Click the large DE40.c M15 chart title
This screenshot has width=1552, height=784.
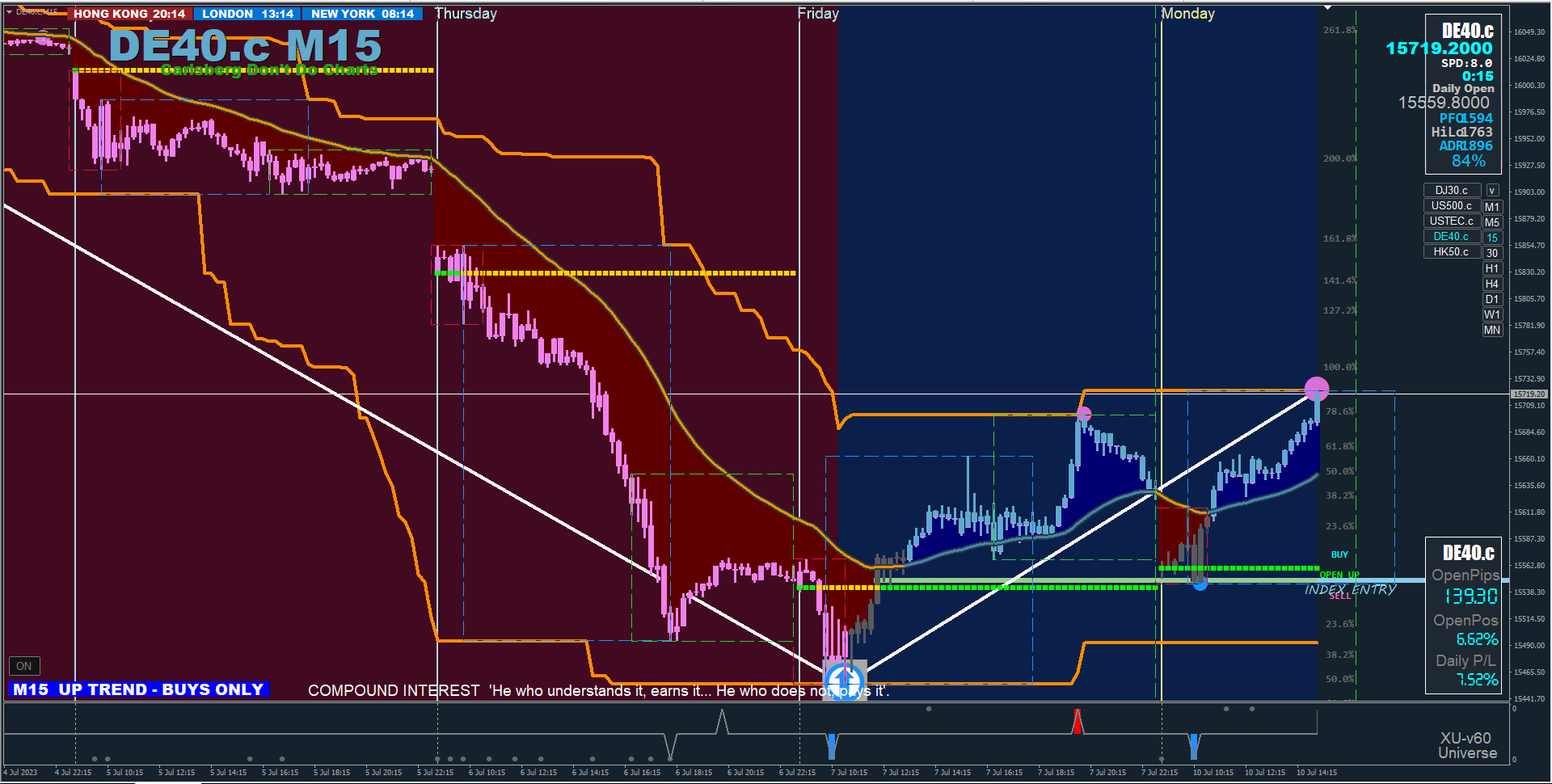[245, 45]
